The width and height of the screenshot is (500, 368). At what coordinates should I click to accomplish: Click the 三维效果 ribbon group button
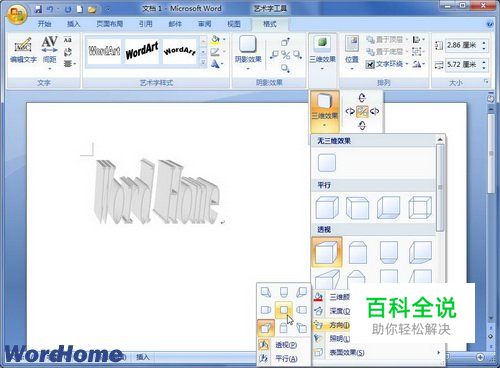(322, 52)
